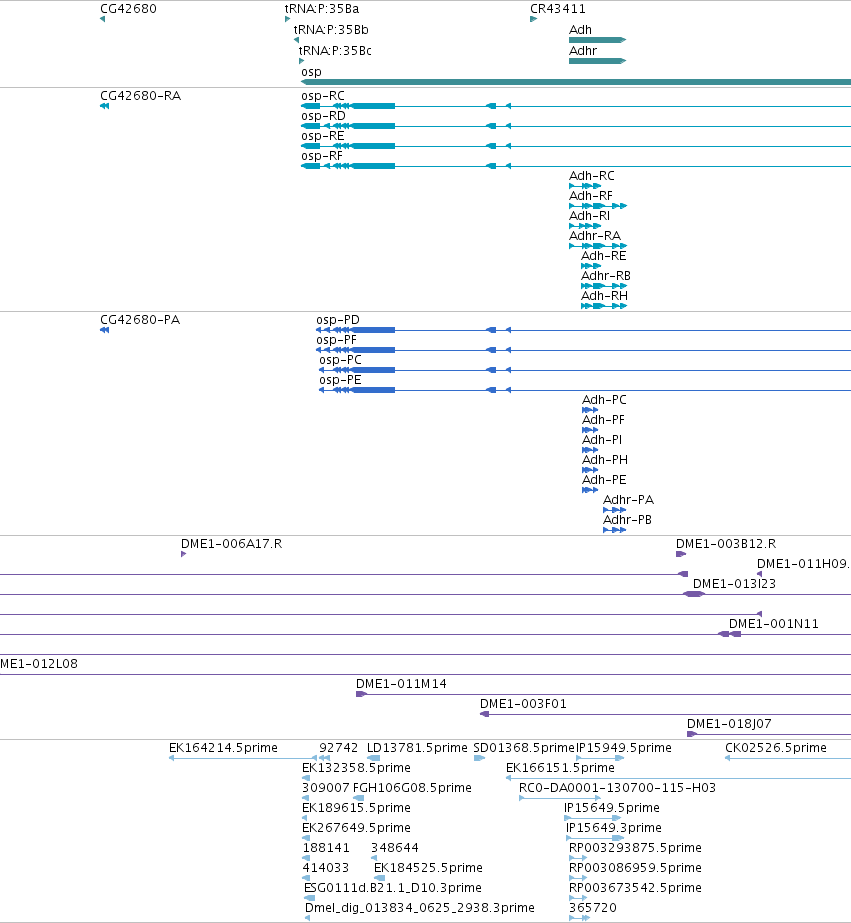Select the IP15649.5prime EST label
The image size is (851, 923).
point(612,808)
